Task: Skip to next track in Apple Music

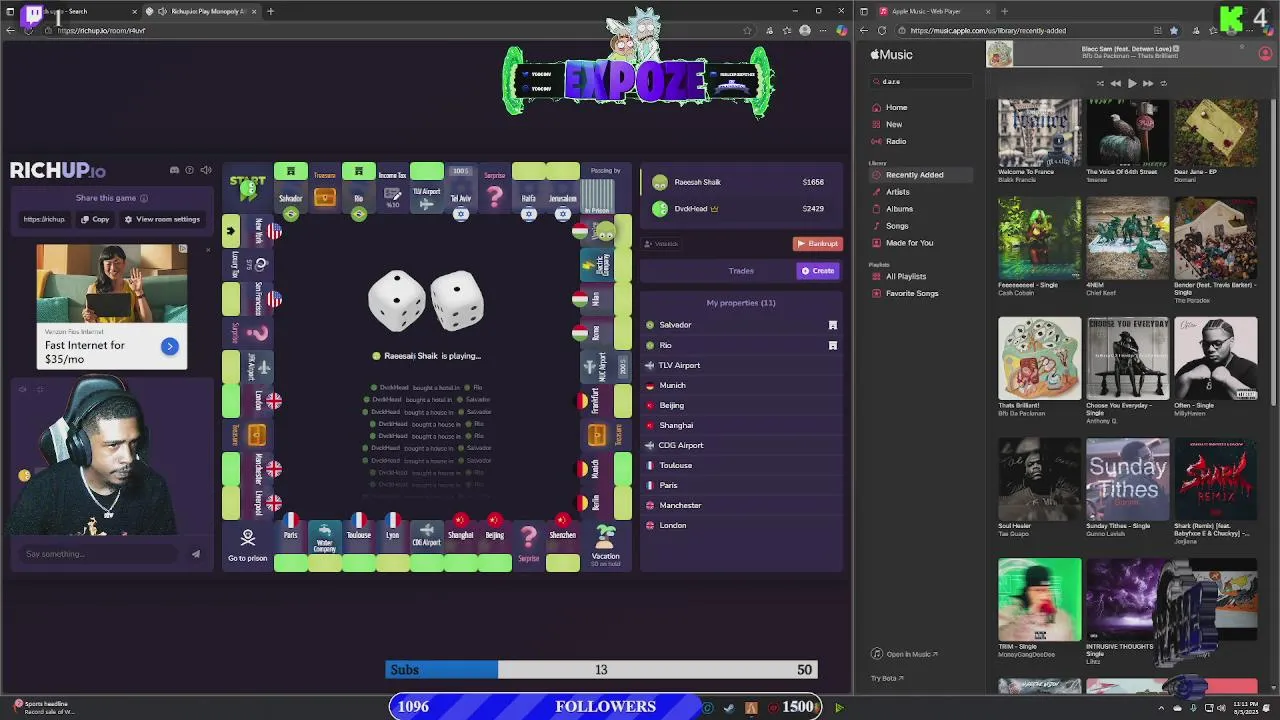Action: tap(1147, 83)
